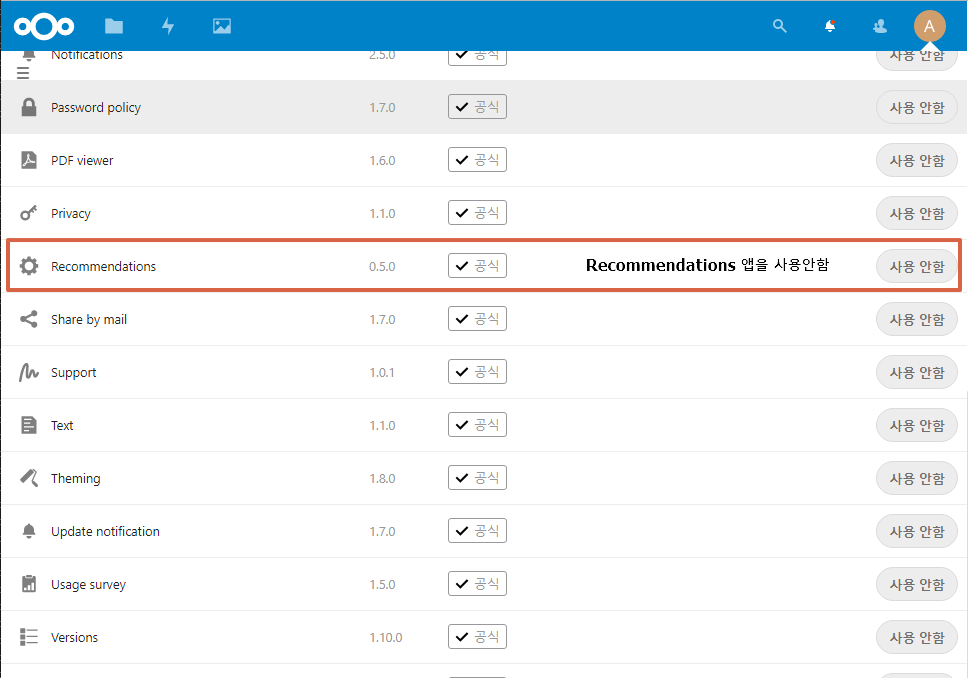Toggle the hamburger navigation menu
Image resolution: width=968 pixels, height=678 pixels.
(23, 73)
